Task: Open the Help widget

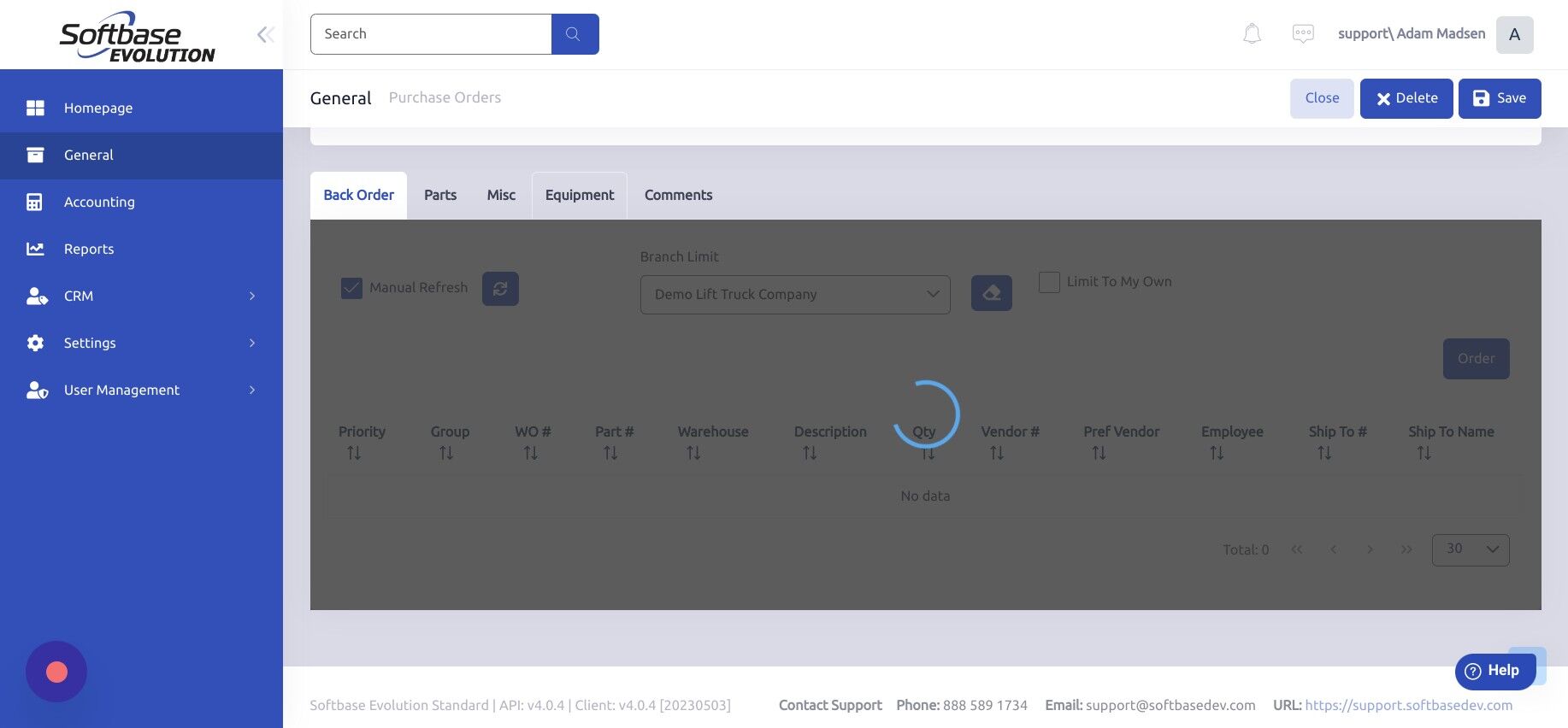Action: pos(1495,671)
